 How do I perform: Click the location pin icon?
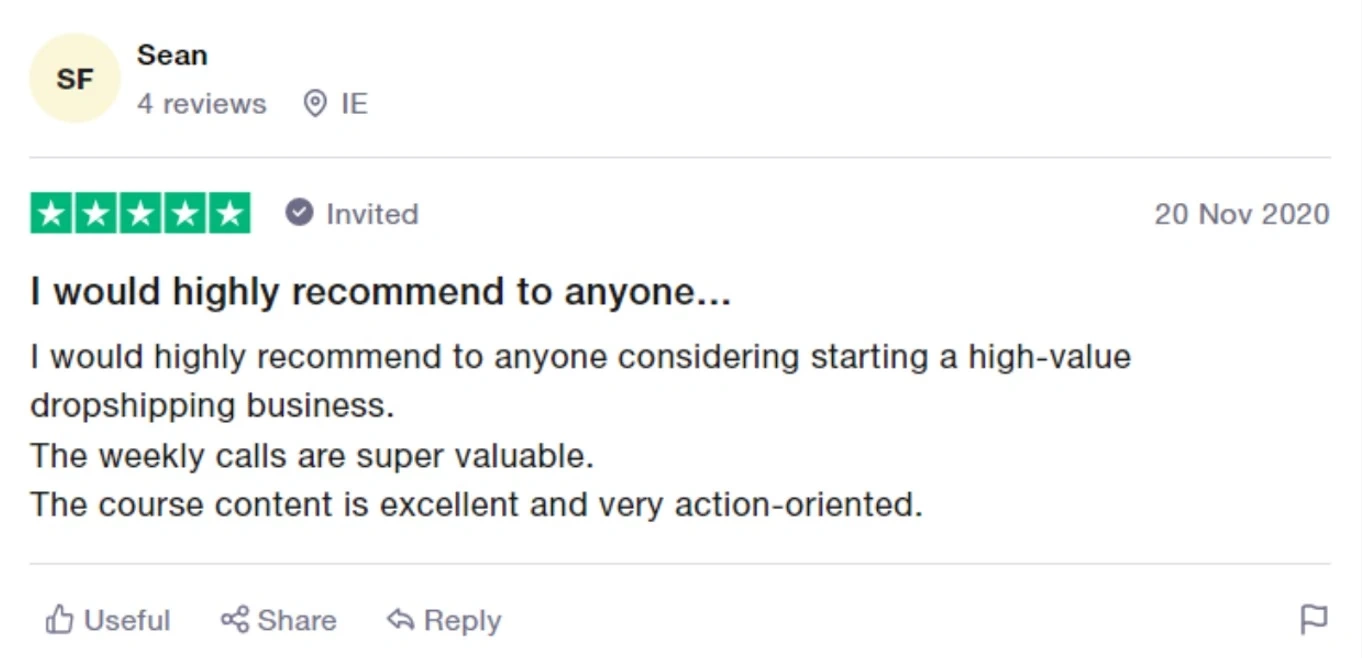pyautogui.click(x=315, y=103)
